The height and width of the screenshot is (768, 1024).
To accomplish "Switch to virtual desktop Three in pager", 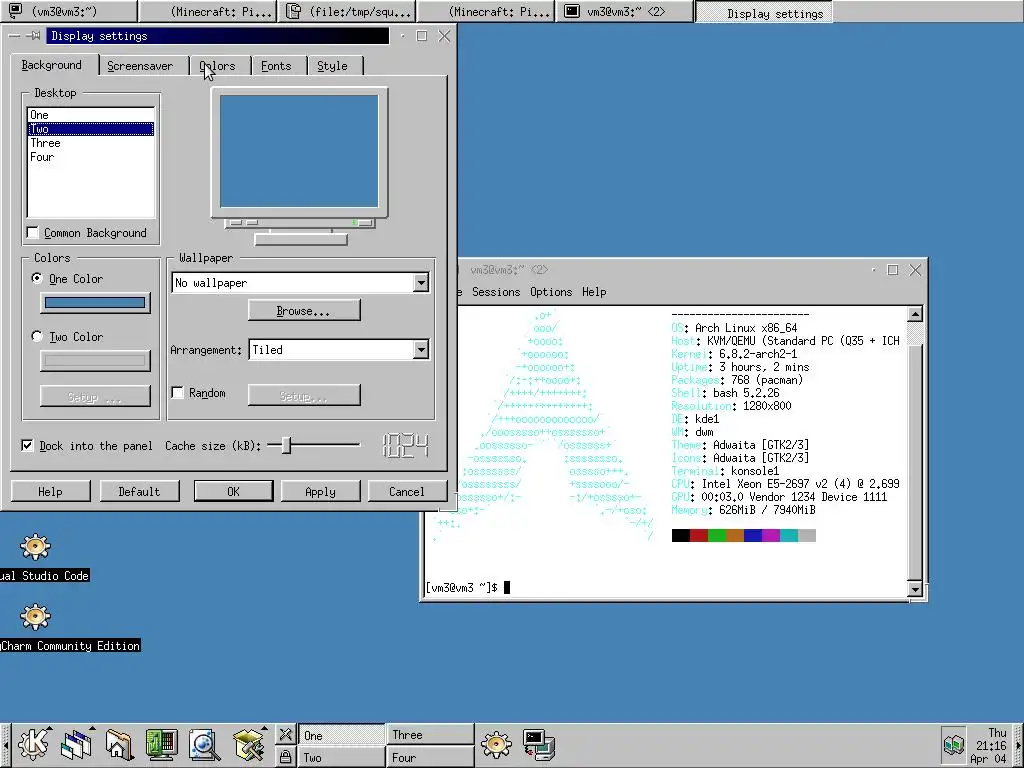I will (430, 735).
